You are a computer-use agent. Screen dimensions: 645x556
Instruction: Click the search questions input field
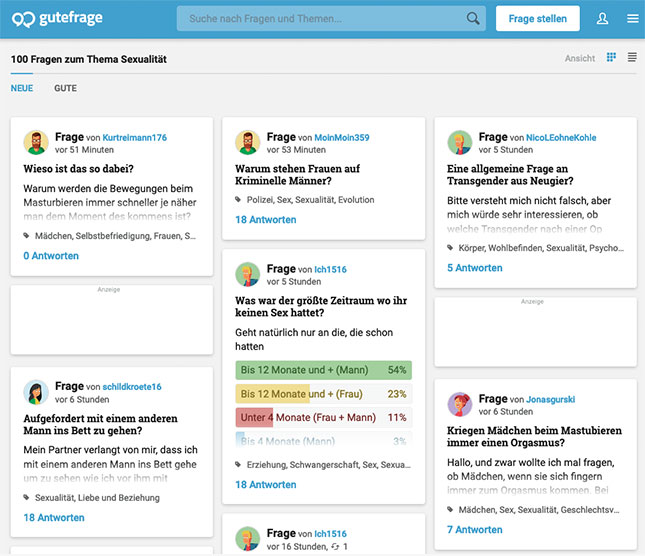(x=320, y=18)
